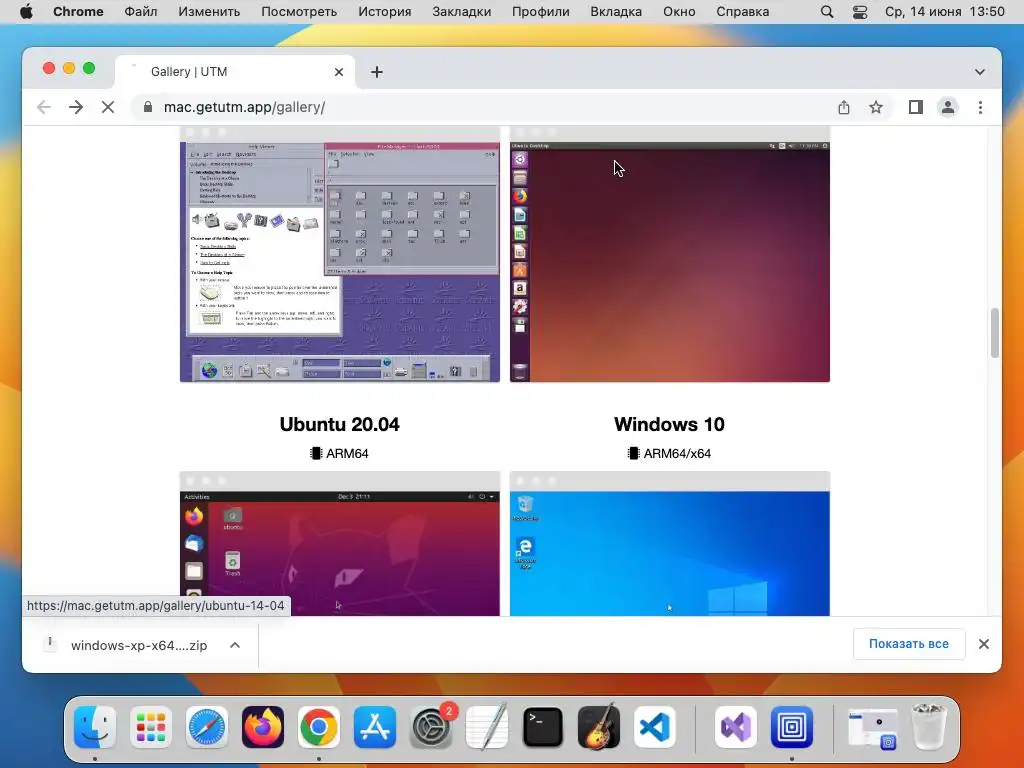Open the App Store from the Dock

(x=375, y=727)
